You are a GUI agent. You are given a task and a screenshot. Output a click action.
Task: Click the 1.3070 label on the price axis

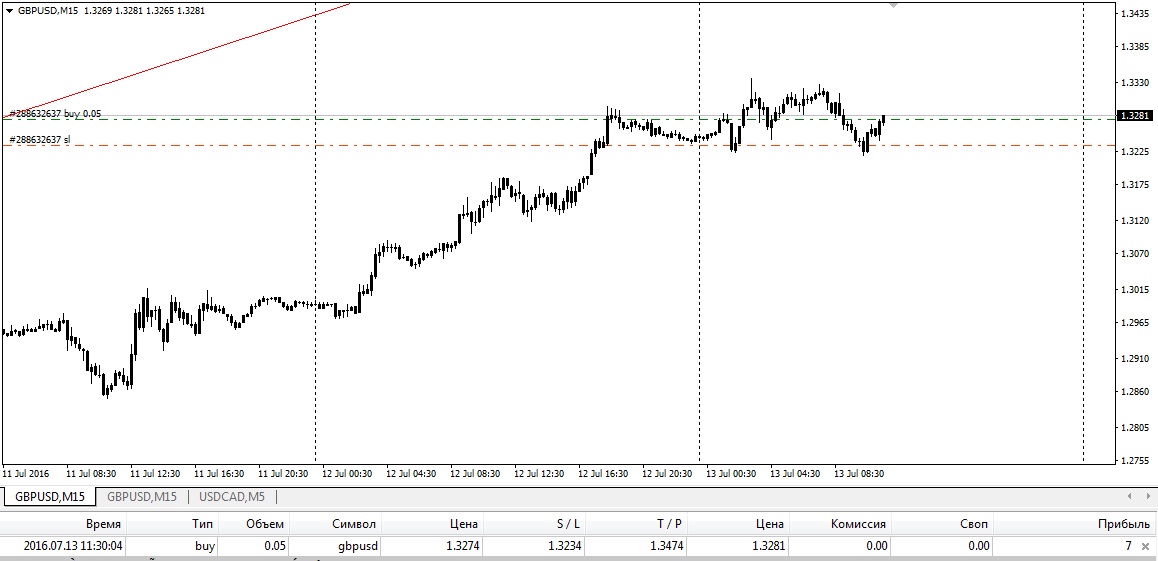pos(1137,254)
